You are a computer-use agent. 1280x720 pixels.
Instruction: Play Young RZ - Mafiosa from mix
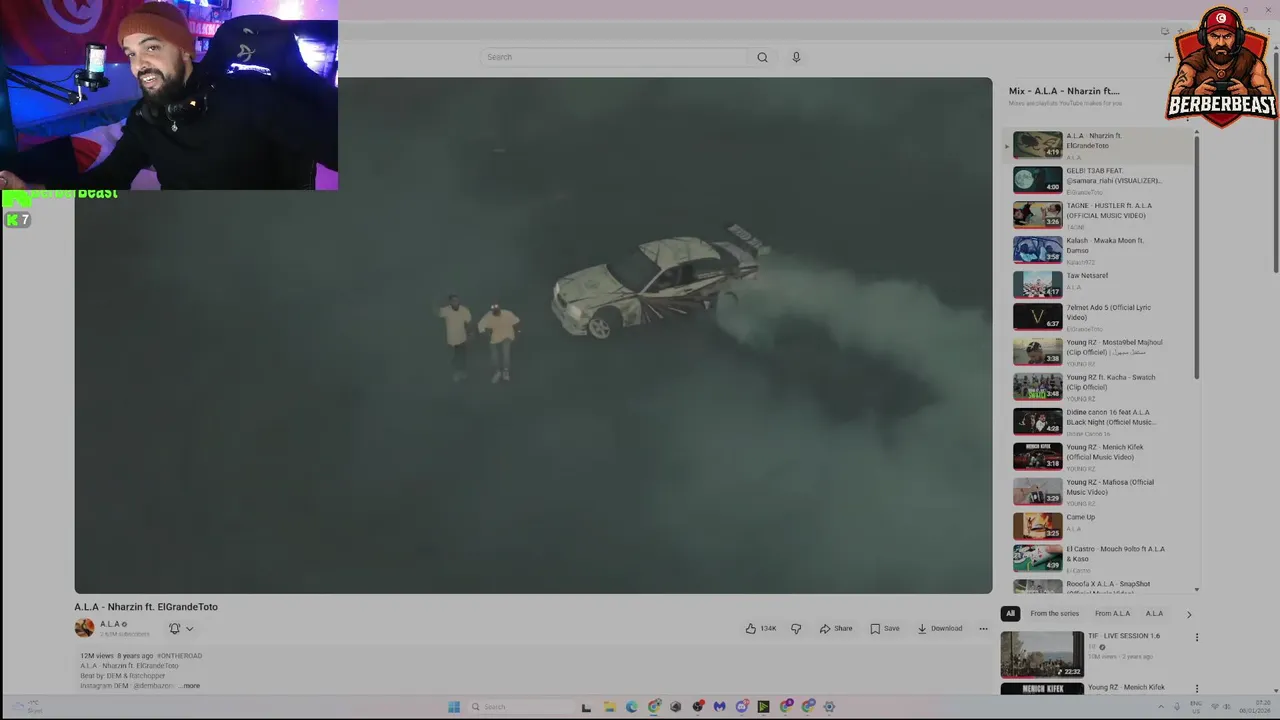coord(1100,492)
